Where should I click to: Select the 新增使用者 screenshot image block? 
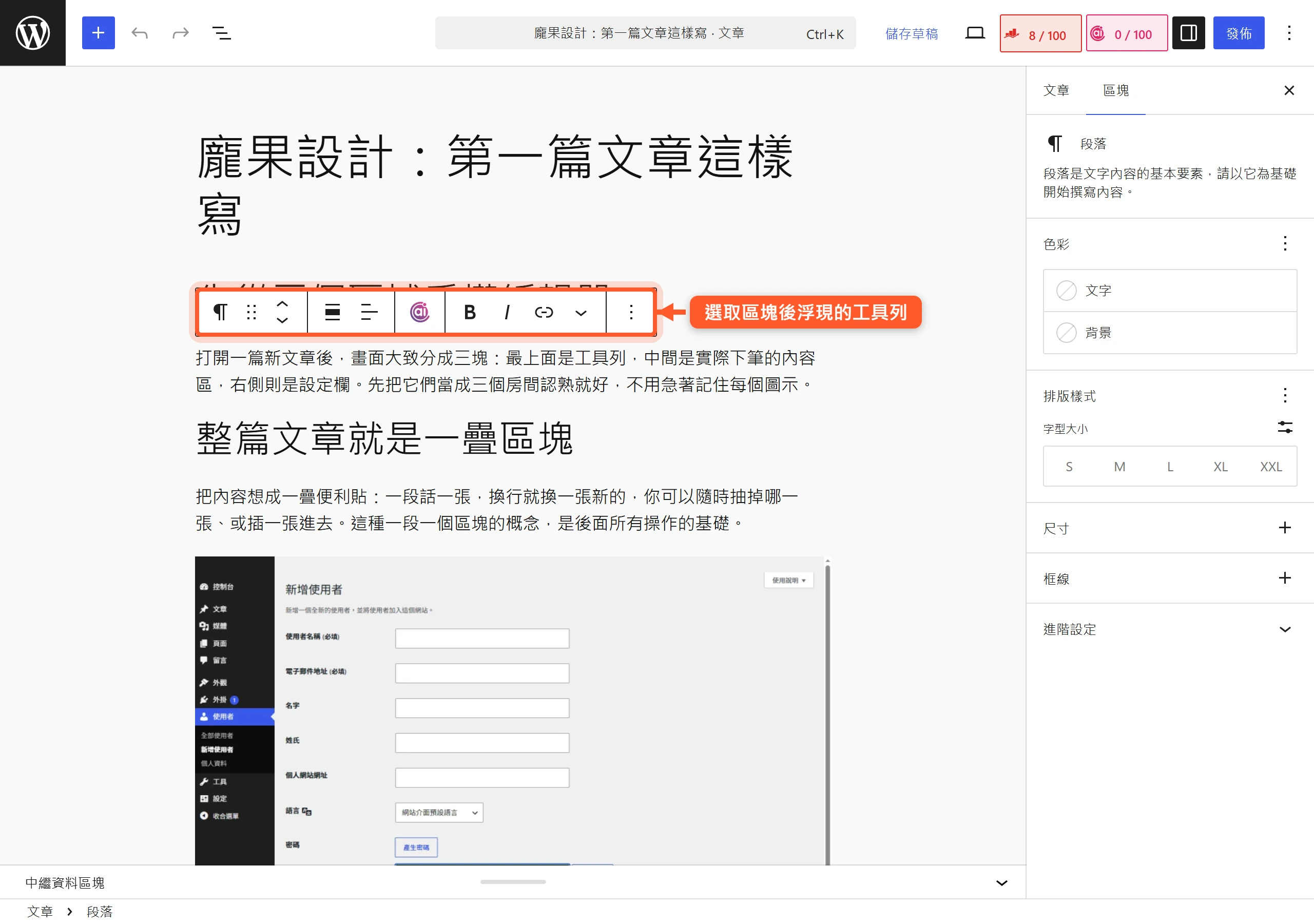pyautogui.click(x=513, y=710)
